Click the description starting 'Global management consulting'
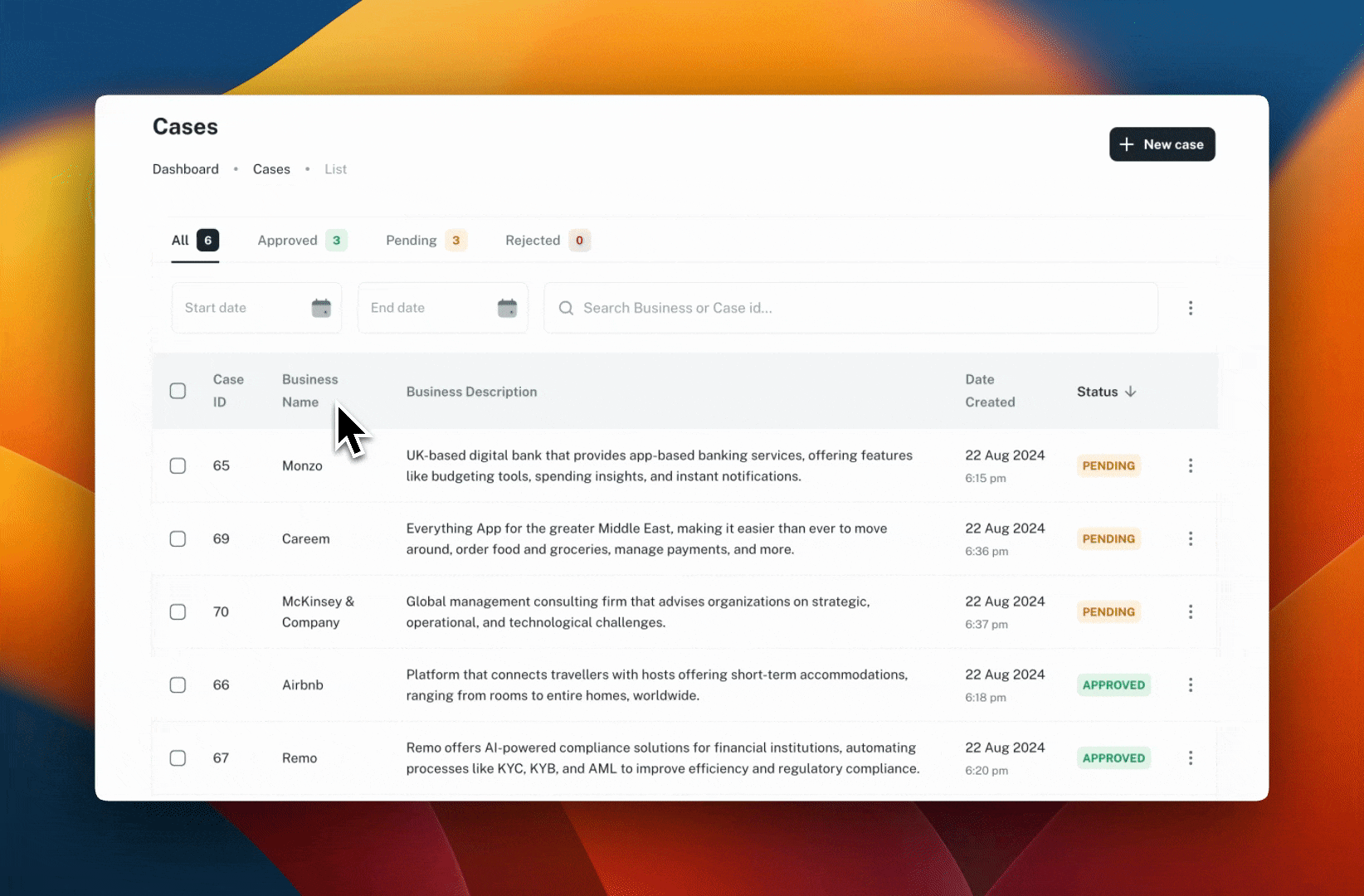The image size is (1364, 896). tap(638, 611)
